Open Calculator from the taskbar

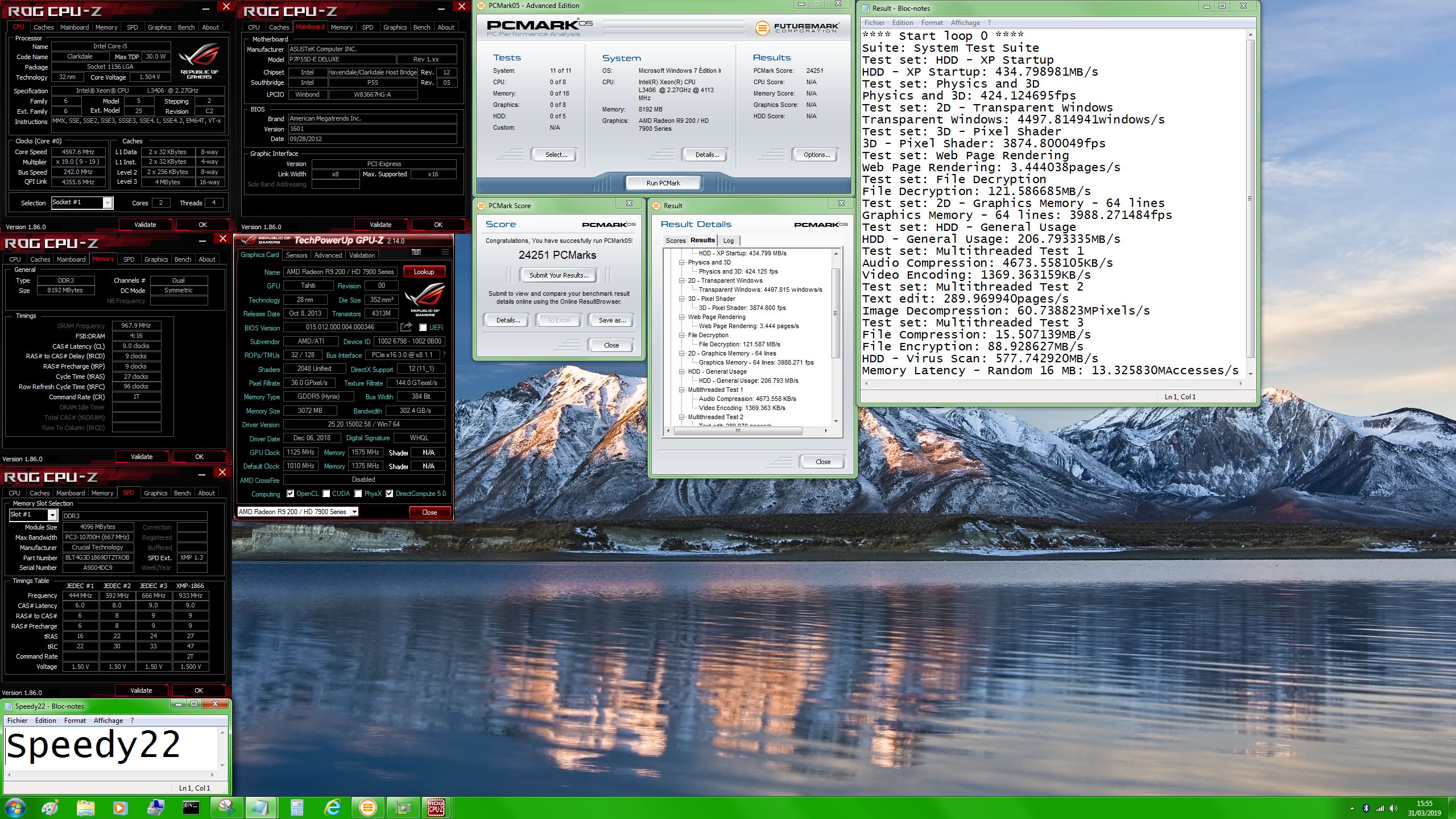tap(297, 807)
